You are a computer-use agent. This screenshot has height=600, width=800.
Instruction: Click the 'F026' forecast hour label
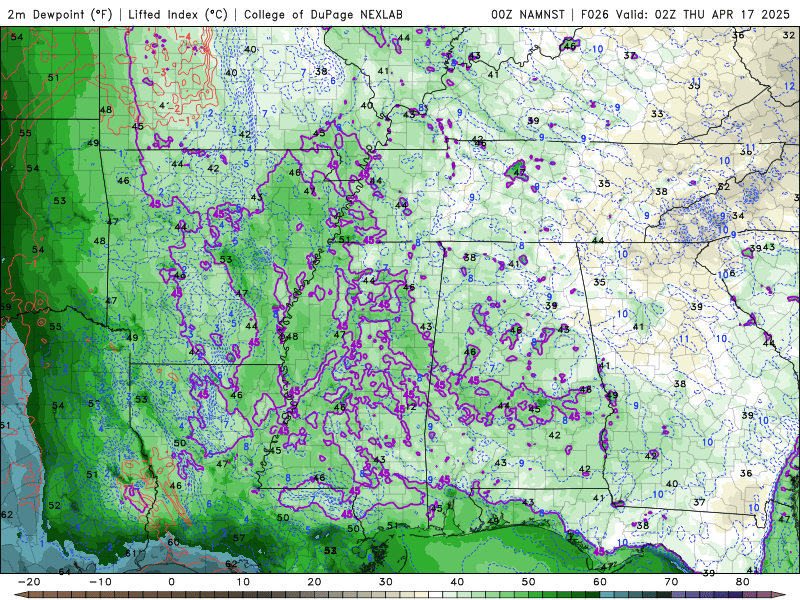[x=595, y=14]
